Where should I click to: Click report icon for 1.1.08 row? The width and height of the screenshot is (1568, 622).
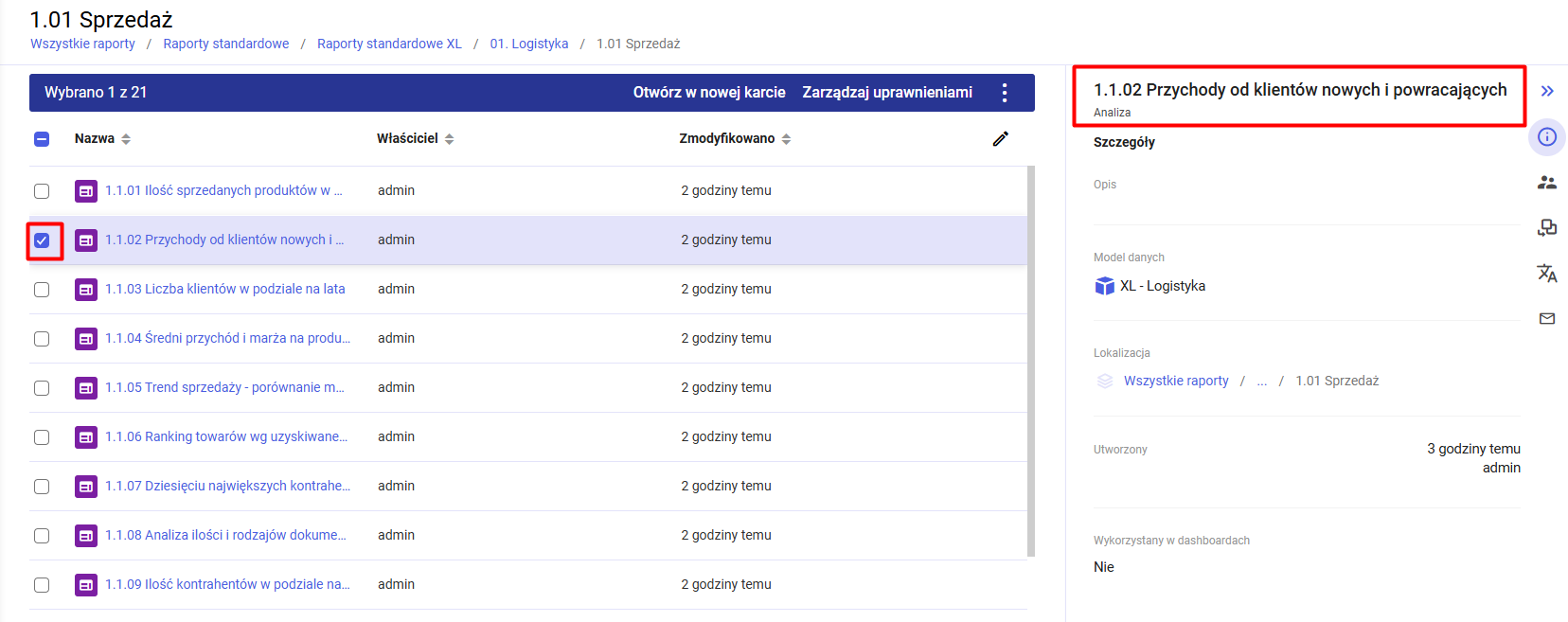pos(86,536)
